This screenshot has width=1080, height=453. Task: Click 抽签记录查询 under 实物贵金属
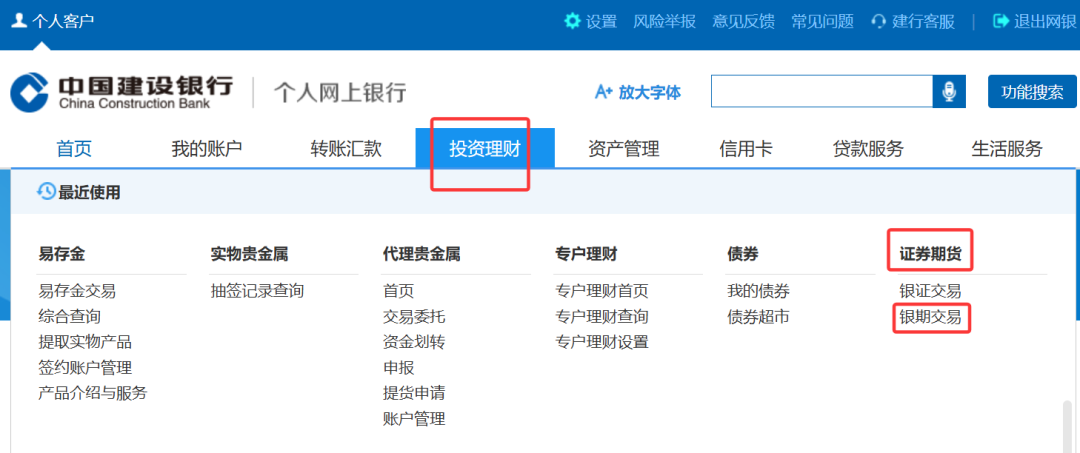point(258,291)
